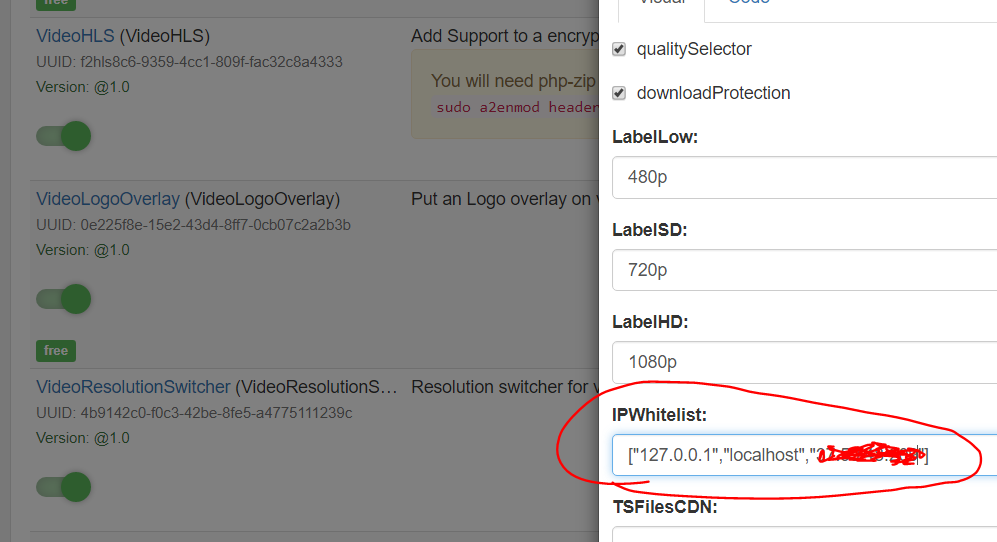The width and height of the screenshot is (997, 542).
Task: Click the LabelHD field showing 1080p
Action: 804,362
